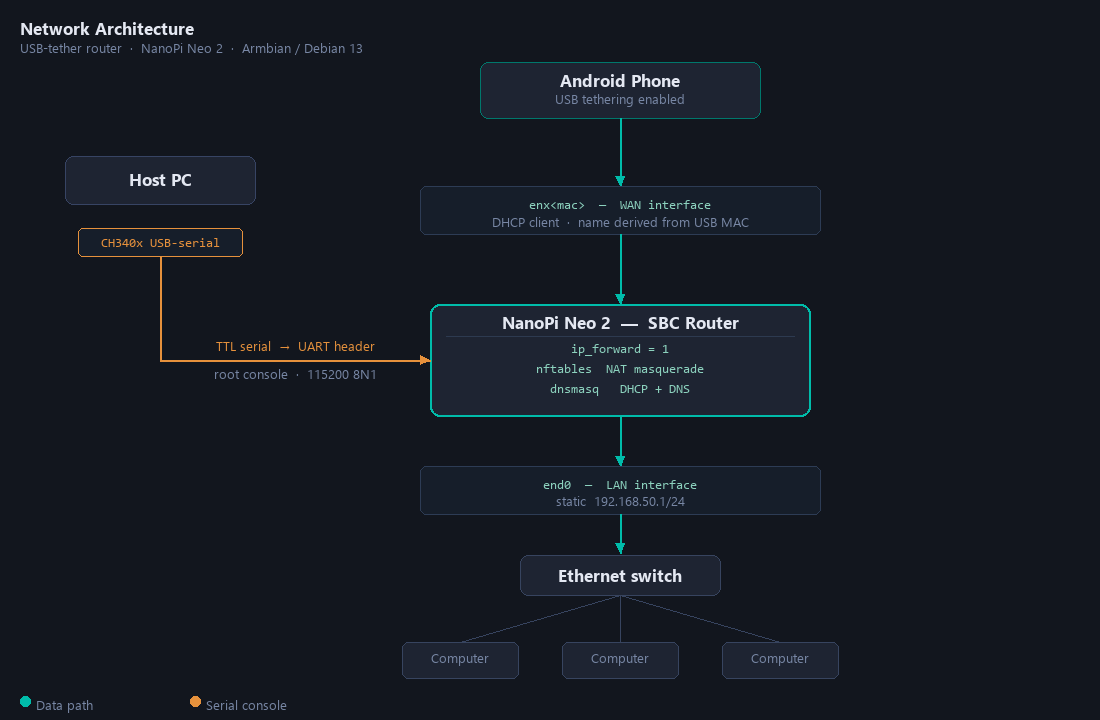Click the 'nftables NAT masquerade' line

620,369
